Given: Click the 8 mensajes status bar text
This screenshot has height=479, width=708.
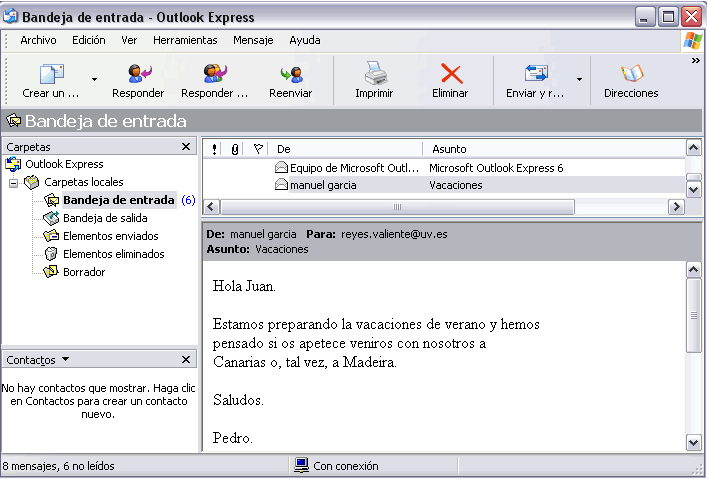Looking at the screenshot, I should 58,465.
